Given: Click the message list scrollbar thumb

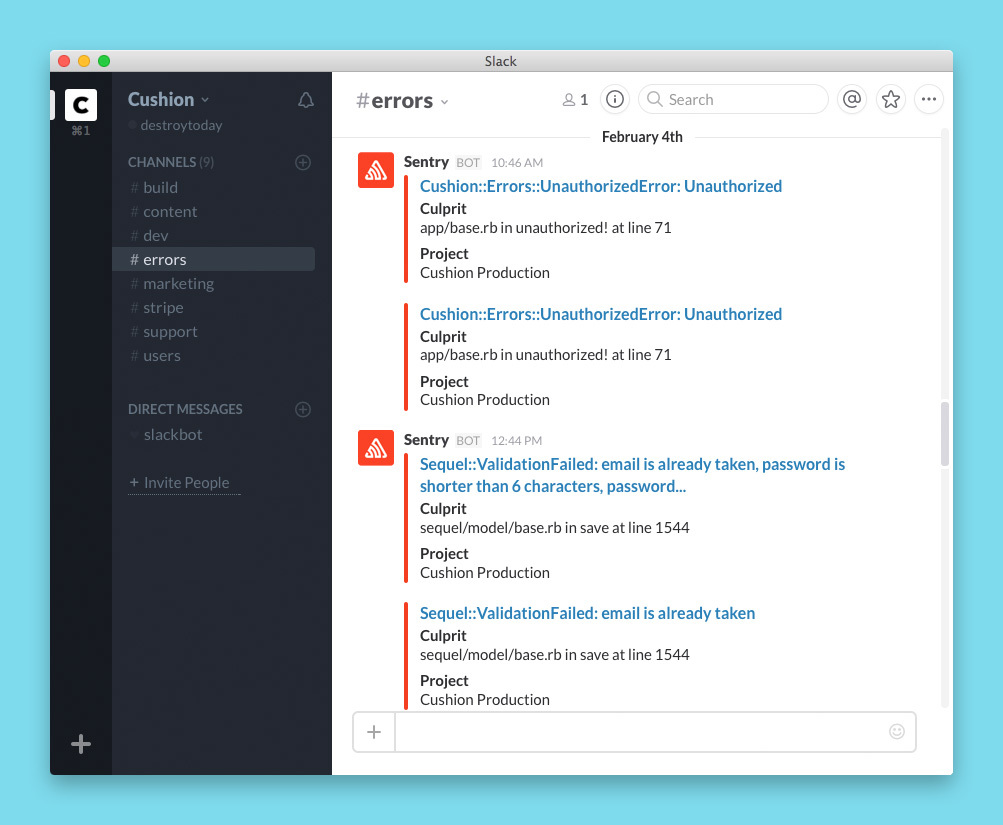Looking at the screenshot, I should click(945, 434).
